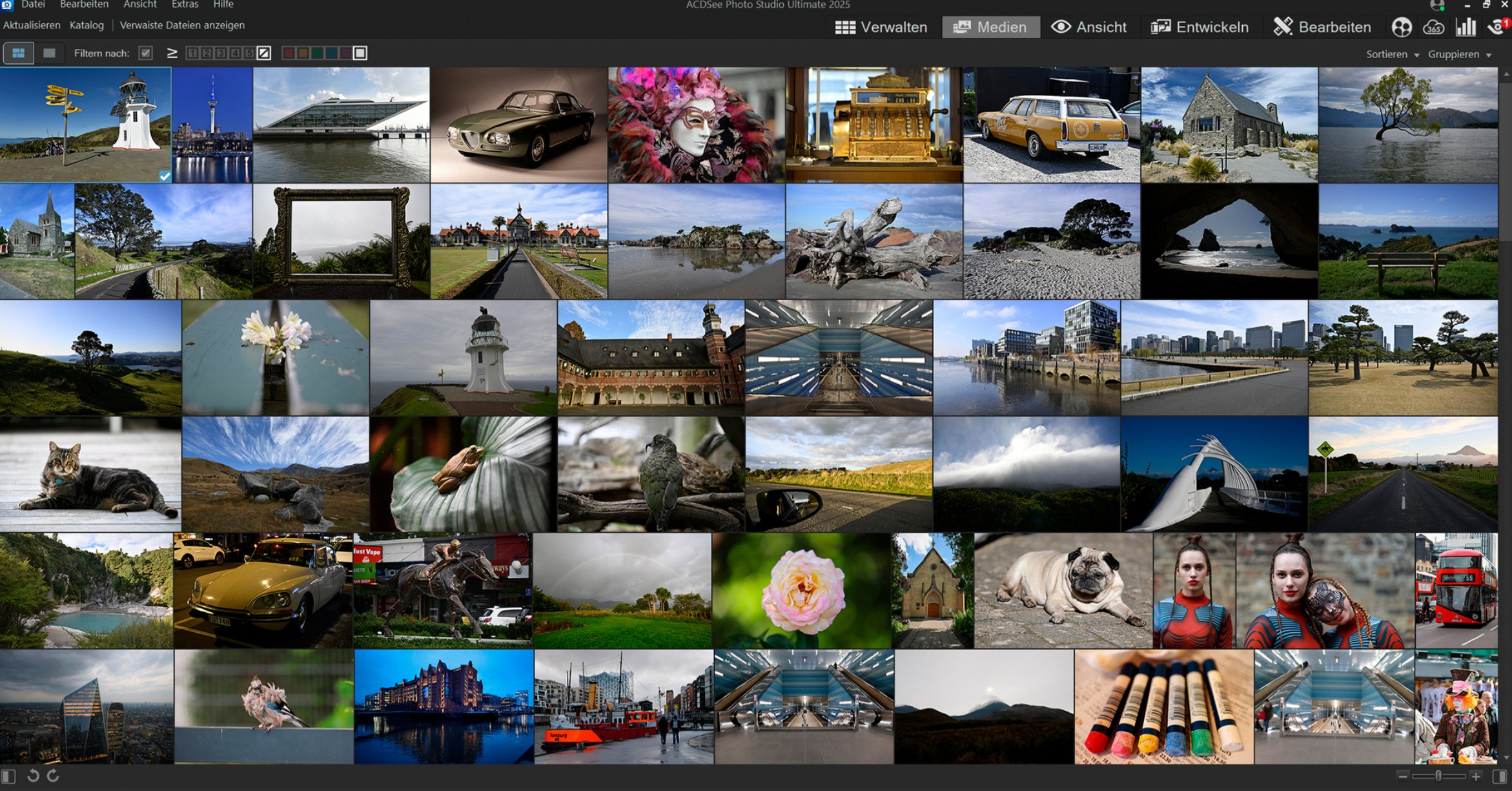
Task: Filter by red color label
Action: [289, 53]
